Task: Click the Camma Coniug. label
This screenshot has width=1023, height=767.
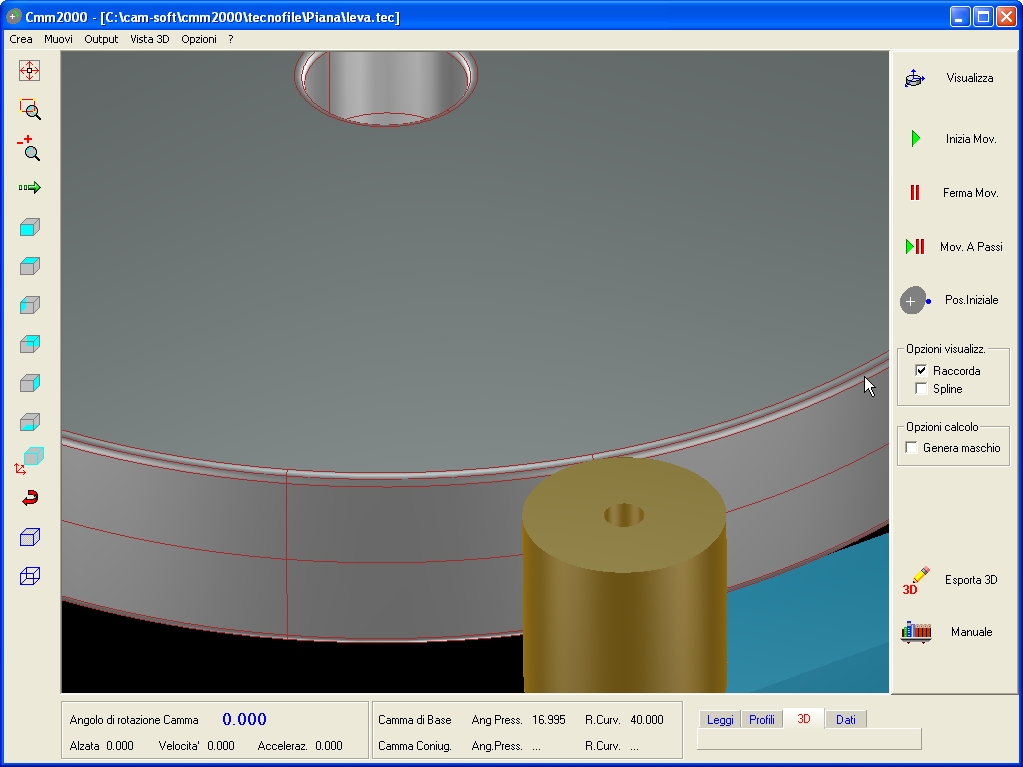Action: (x=415, y=746)
